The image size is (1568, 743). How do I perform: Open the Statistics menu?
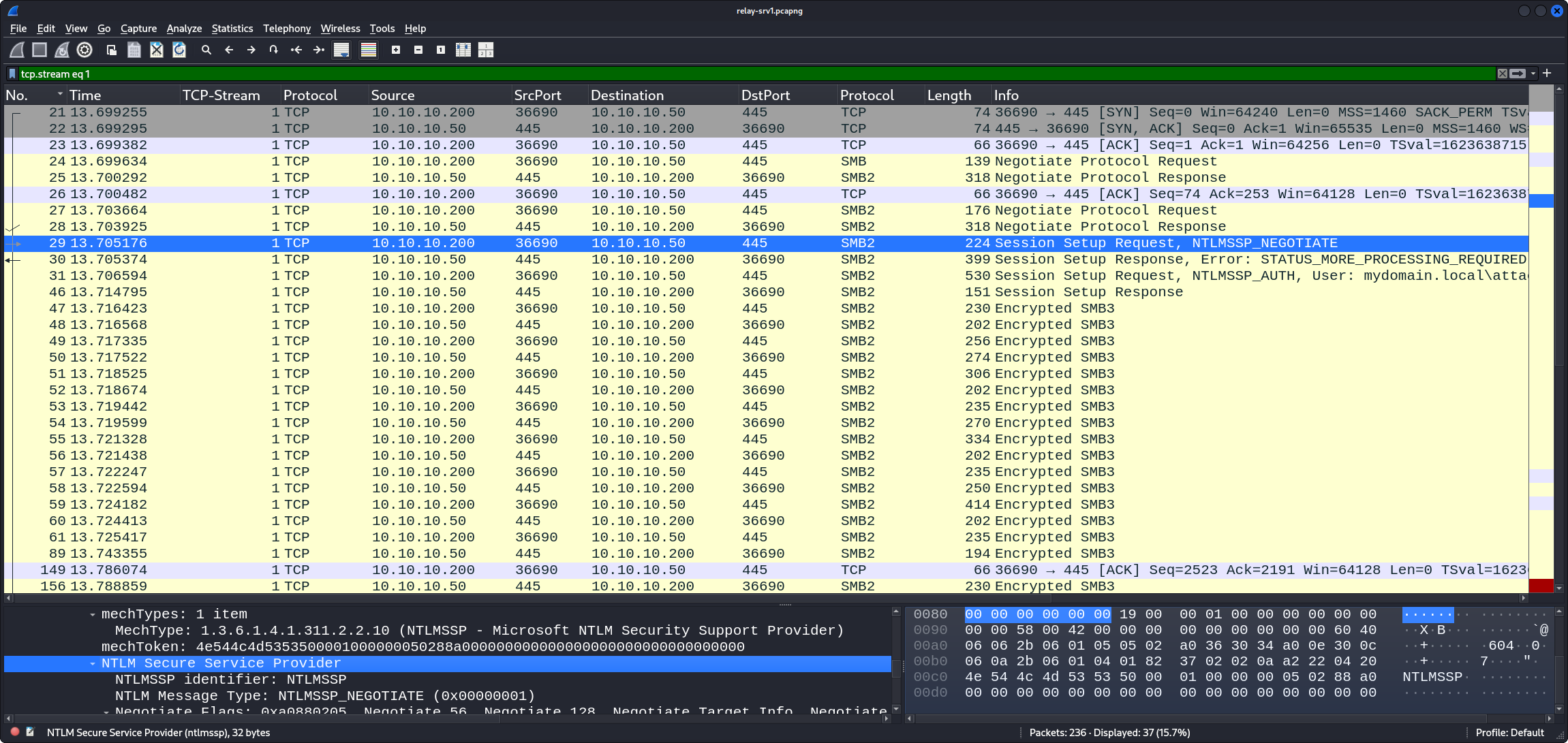click(x=232, y=28)
